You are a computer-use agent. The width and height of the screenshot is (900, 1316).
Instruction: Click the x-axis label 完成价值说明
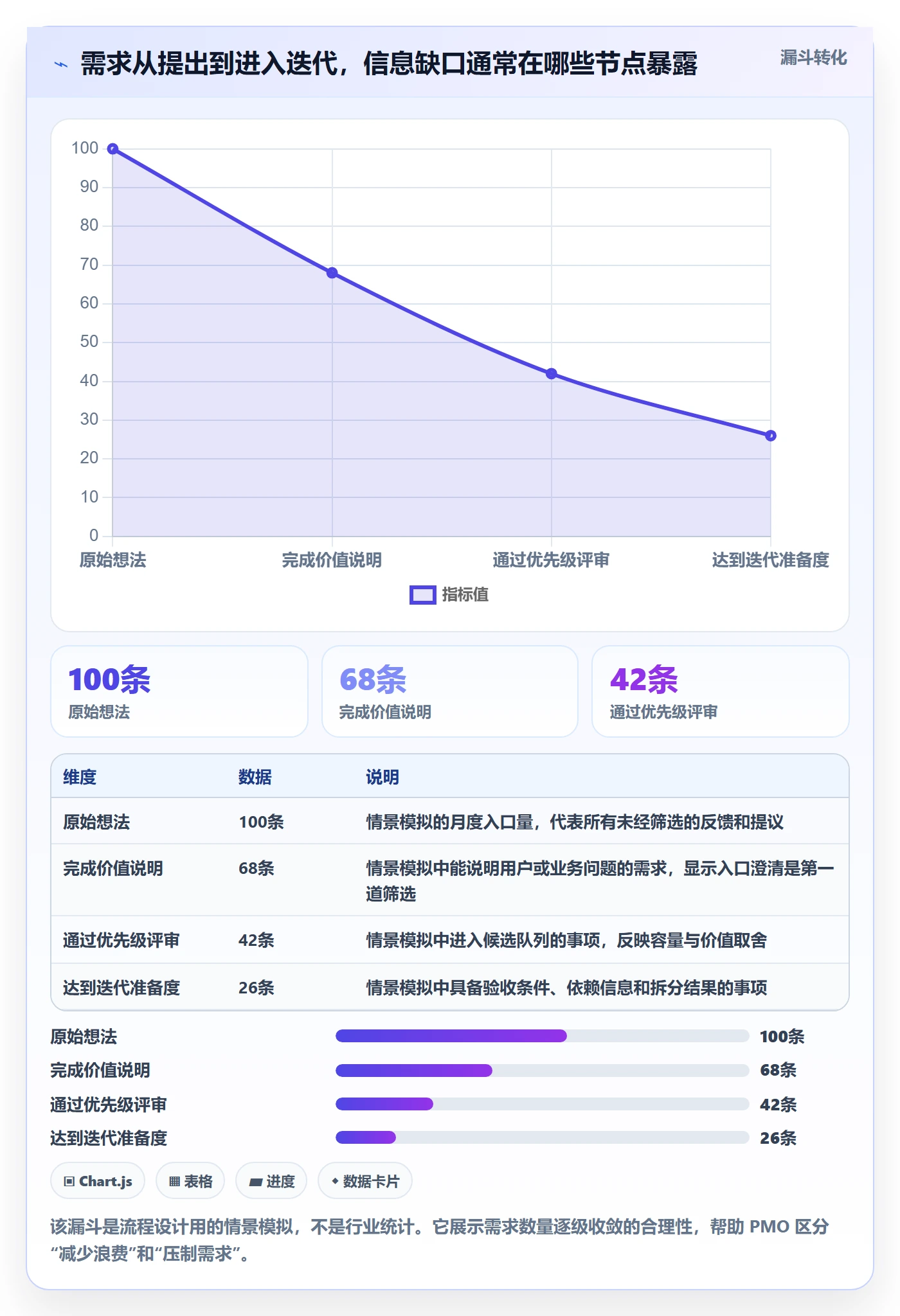[x=332, y=560]
